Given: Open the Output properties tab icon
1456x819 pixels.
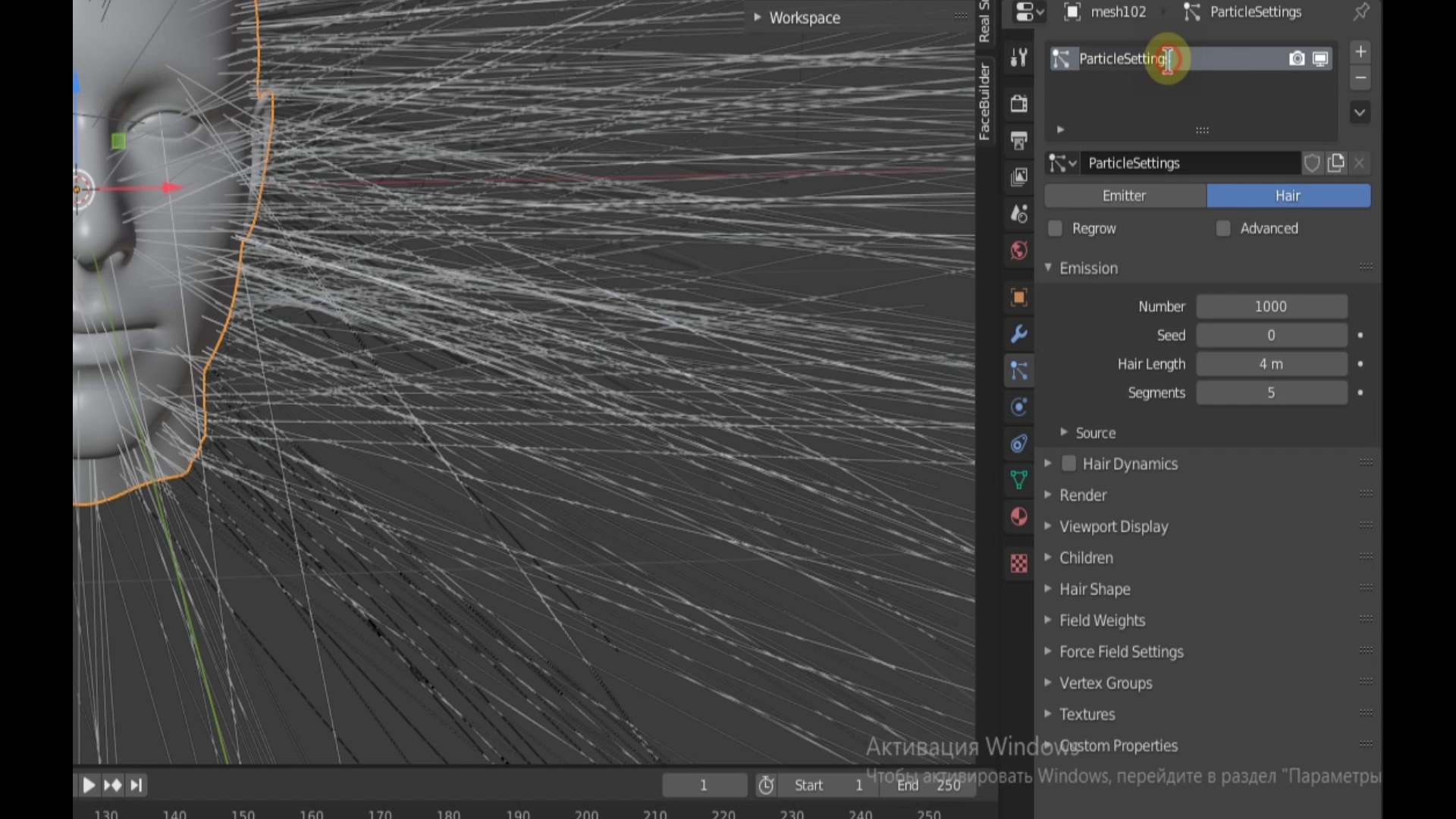Looking at the screenshot, I should tap(1018, 140).
